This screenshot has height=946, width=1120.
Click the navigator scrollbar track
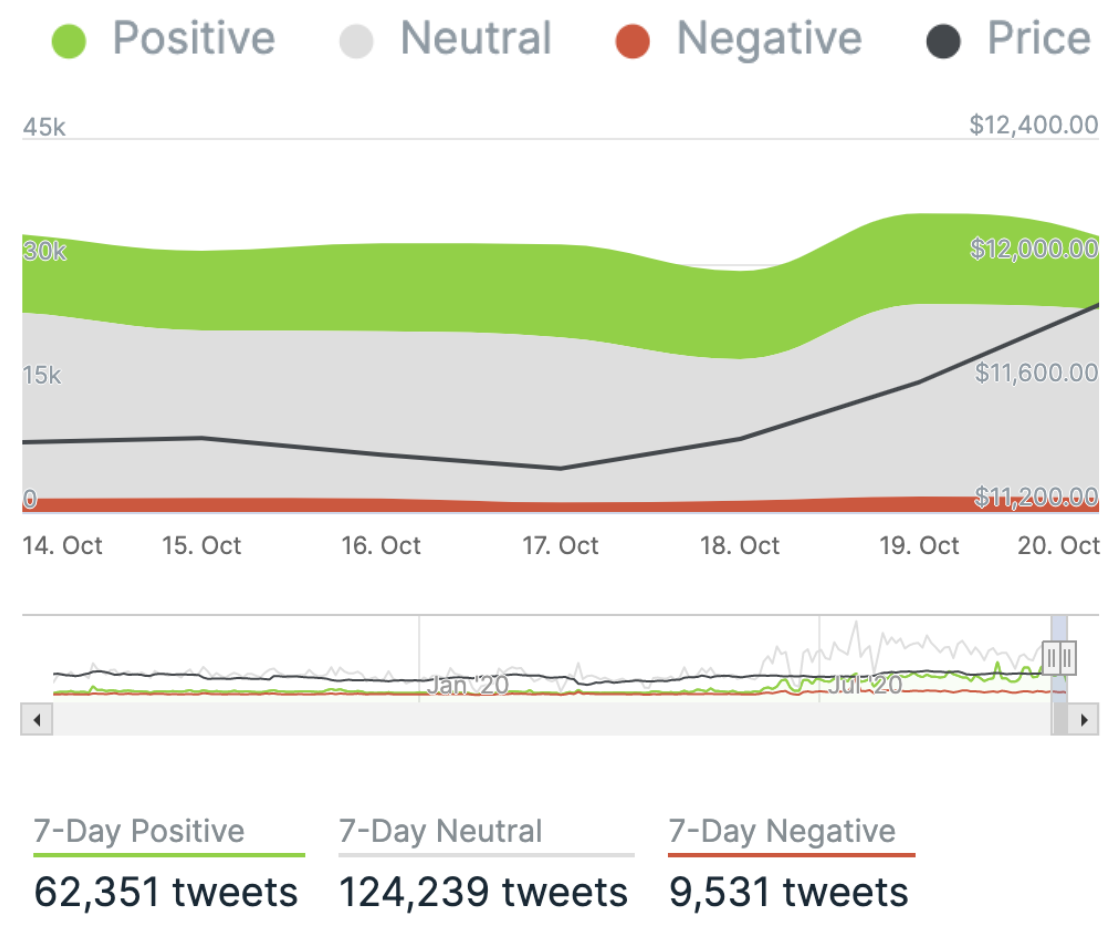pos(540,720)
